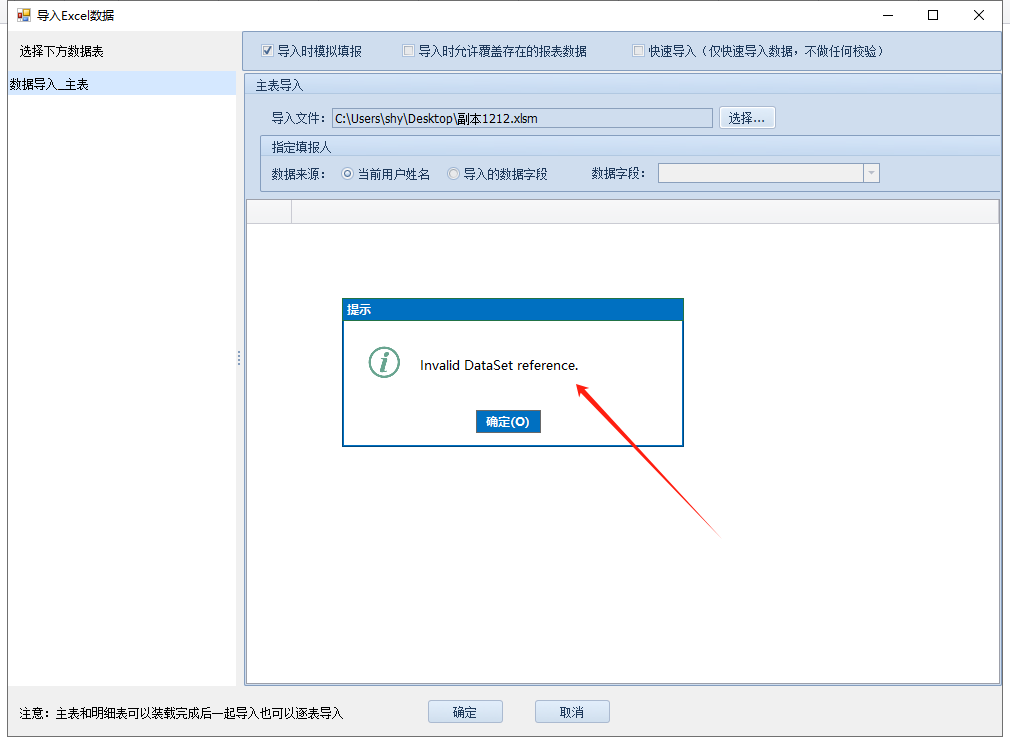Image resolution: width=1010 pixels, height=744 pixels.
Task: Close the 导入Excel数据 window
Action: 980,15
